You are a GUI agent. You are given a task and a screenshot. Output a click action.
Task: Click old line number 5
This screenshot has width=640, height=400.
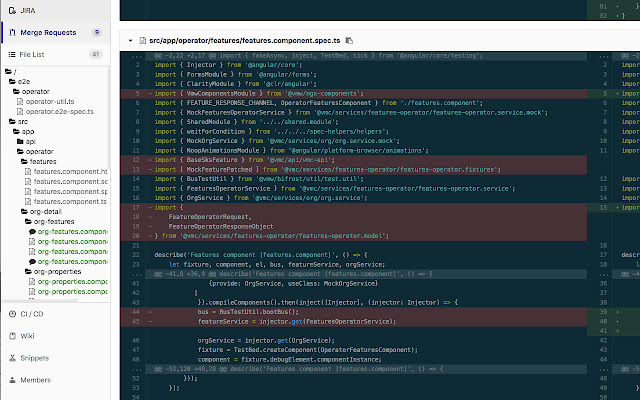(138, 93)
